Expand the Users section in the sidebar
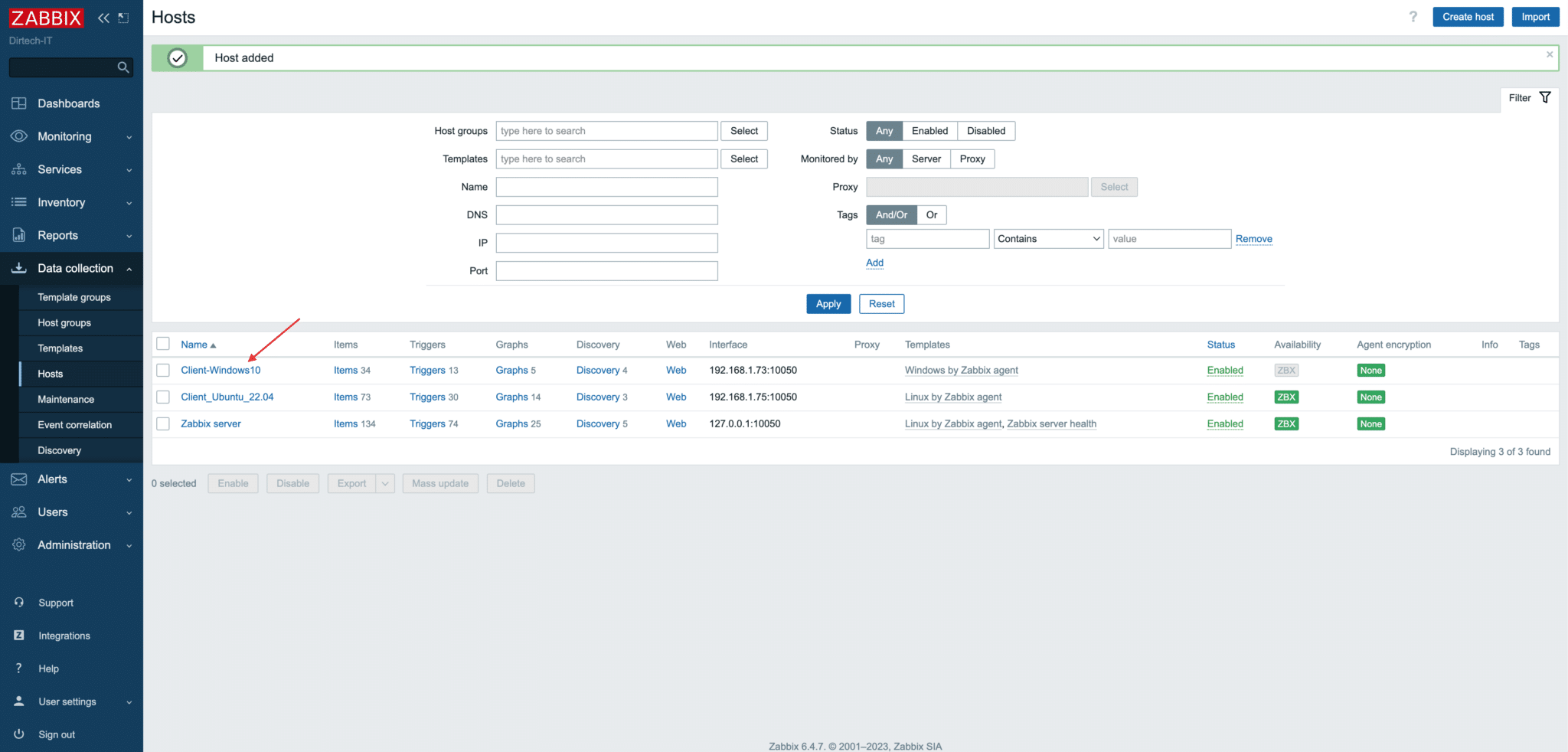1568x752 pixels. tap(52, 512)
